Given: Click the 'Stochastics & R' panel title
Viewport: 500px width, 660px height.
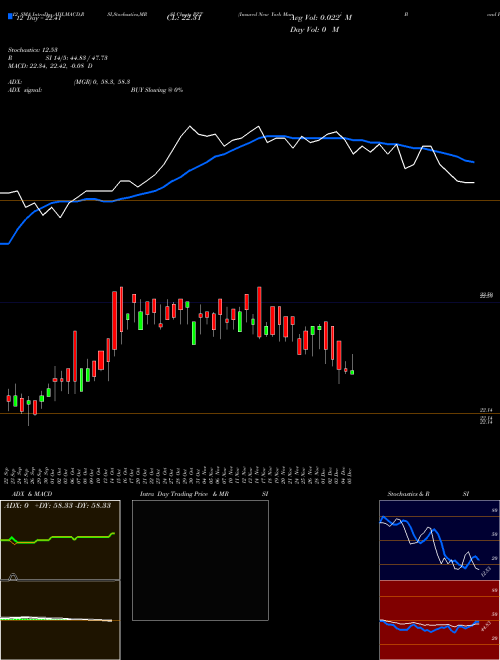Looking at the screenshot, I should click(x=408, y=494).
